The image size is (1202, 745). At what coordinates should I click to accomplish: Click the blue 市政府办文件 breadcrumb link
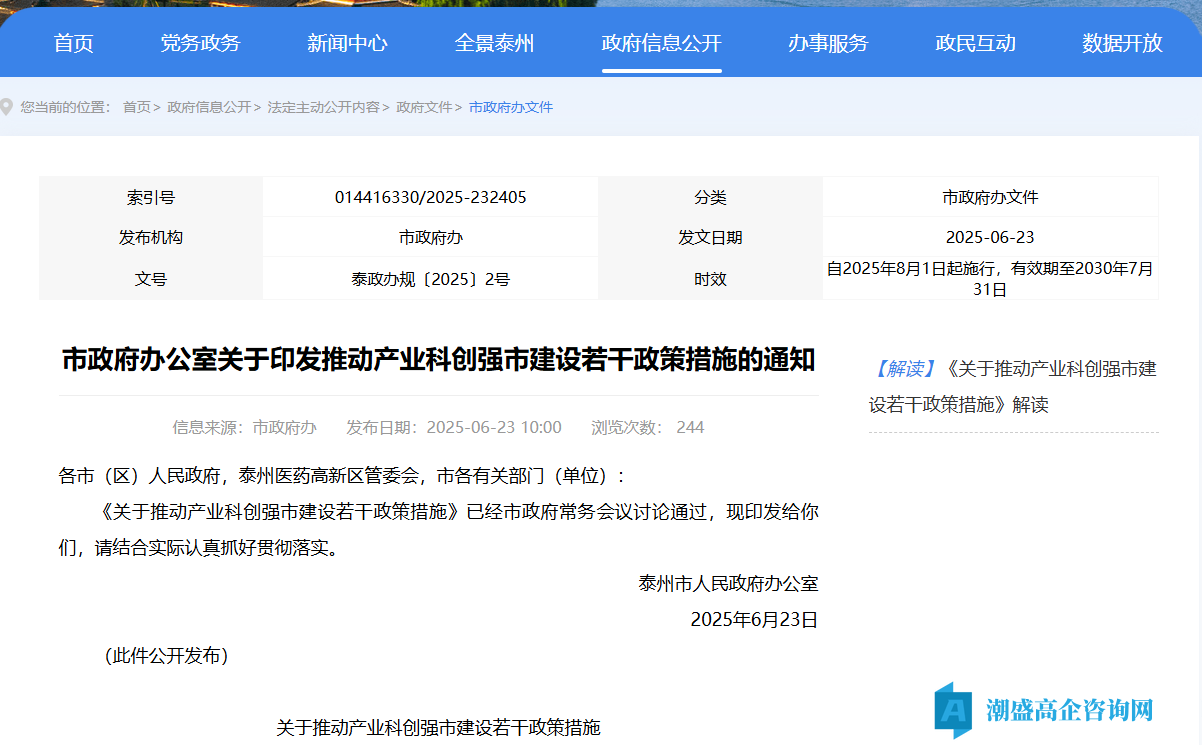click(511, 107)
